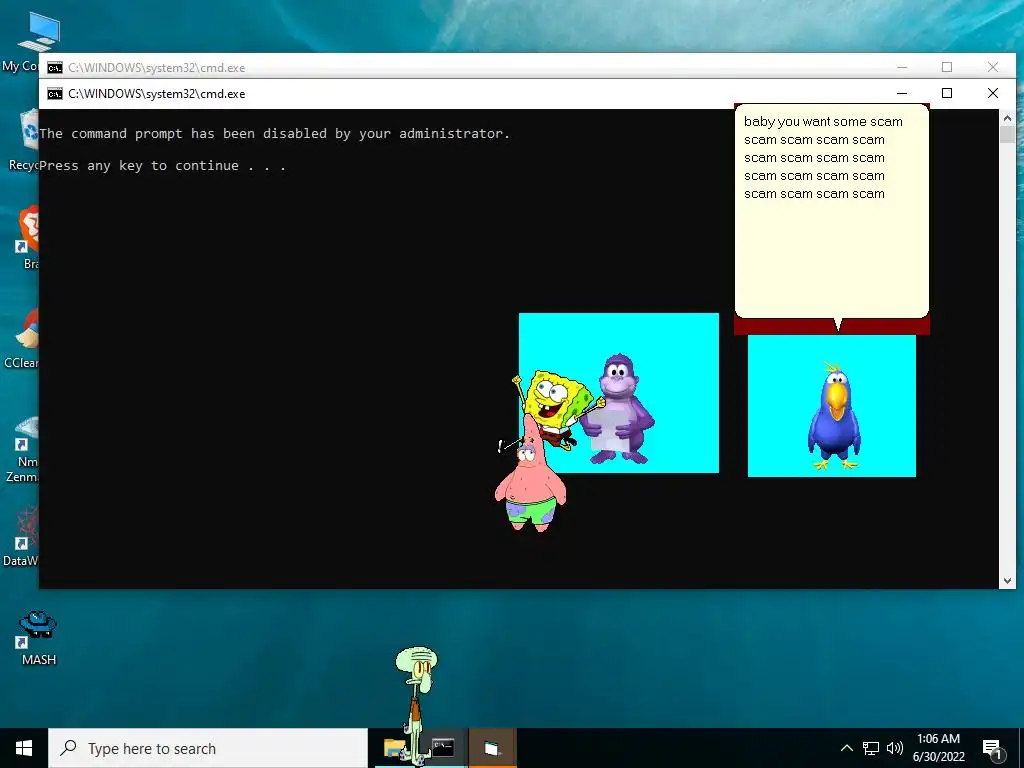
Task: Click the "command prompt has been disabled" line
Action: 274,133
